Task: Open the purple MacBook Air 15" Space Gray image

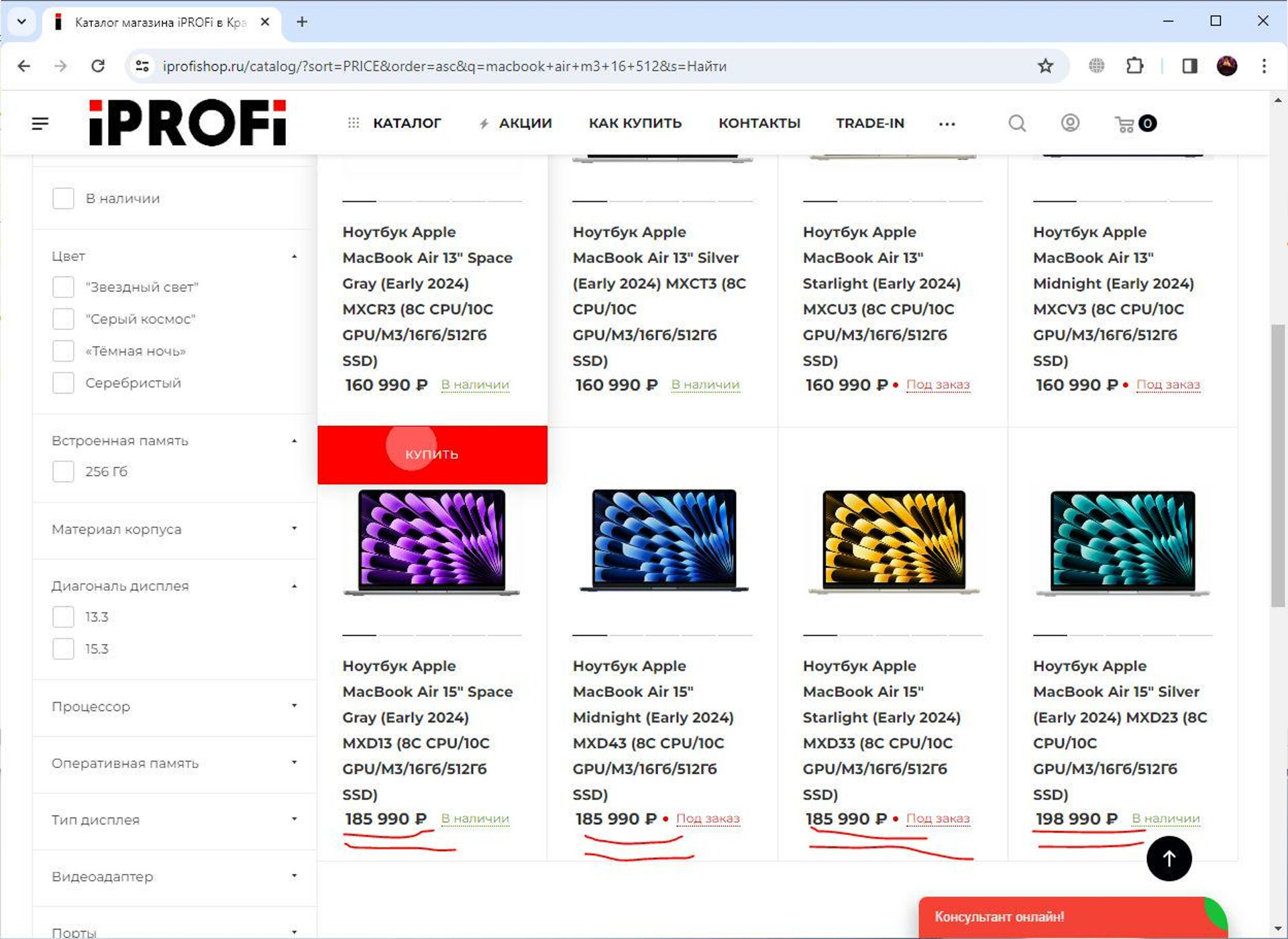Action: tap(431, 543)
